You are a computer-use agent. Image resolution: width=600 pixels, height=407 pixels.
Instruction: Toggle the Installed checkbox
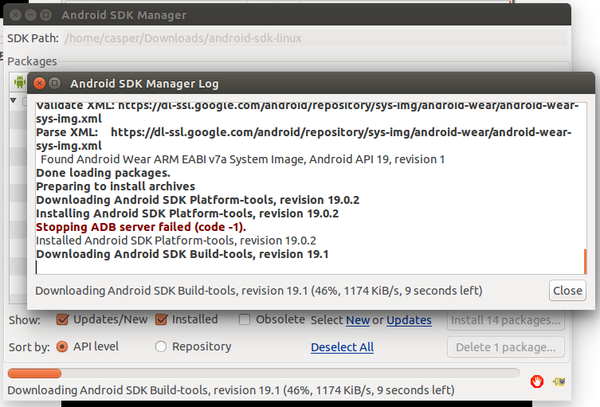click(x=161, y=319)
